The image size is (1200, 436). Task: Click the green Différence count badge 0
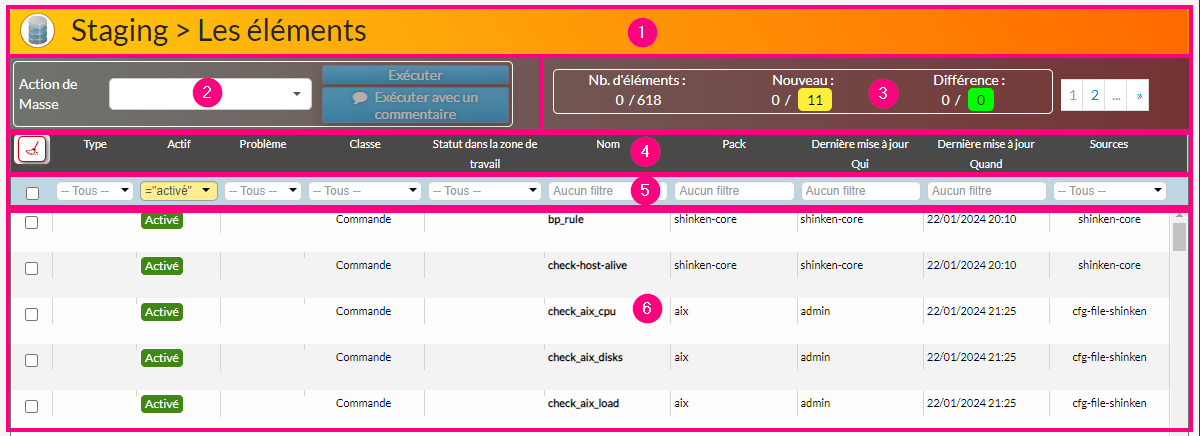point(980,99)
